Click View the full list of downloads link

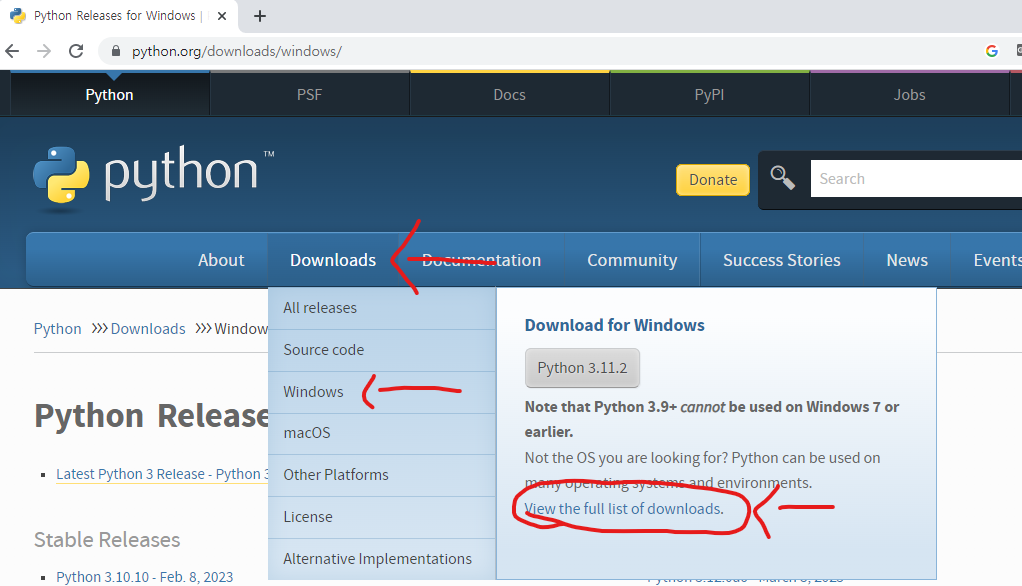(x=624, y=509)
